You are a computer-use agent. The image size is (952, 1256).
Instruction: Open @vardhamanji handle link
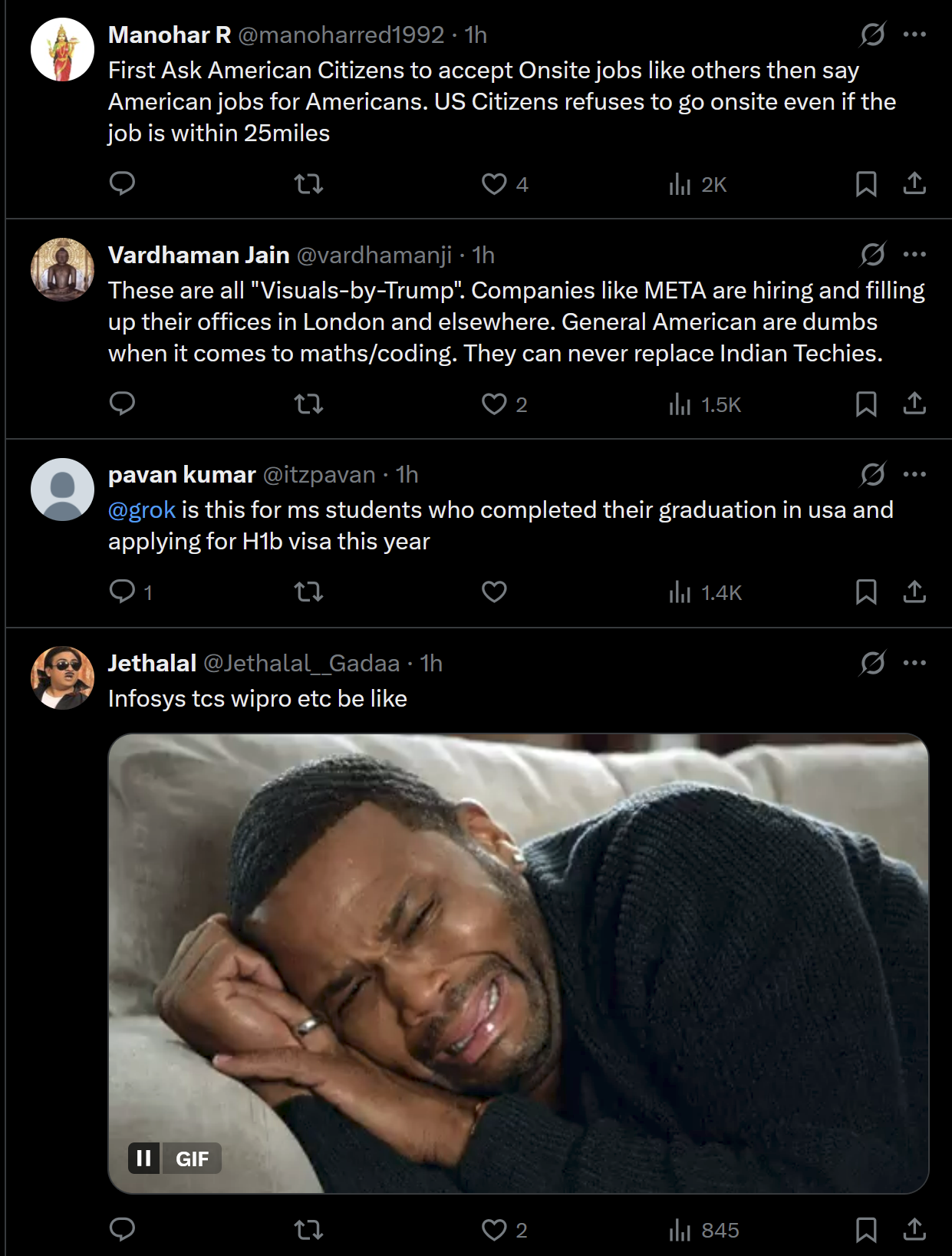coord(374,255)
